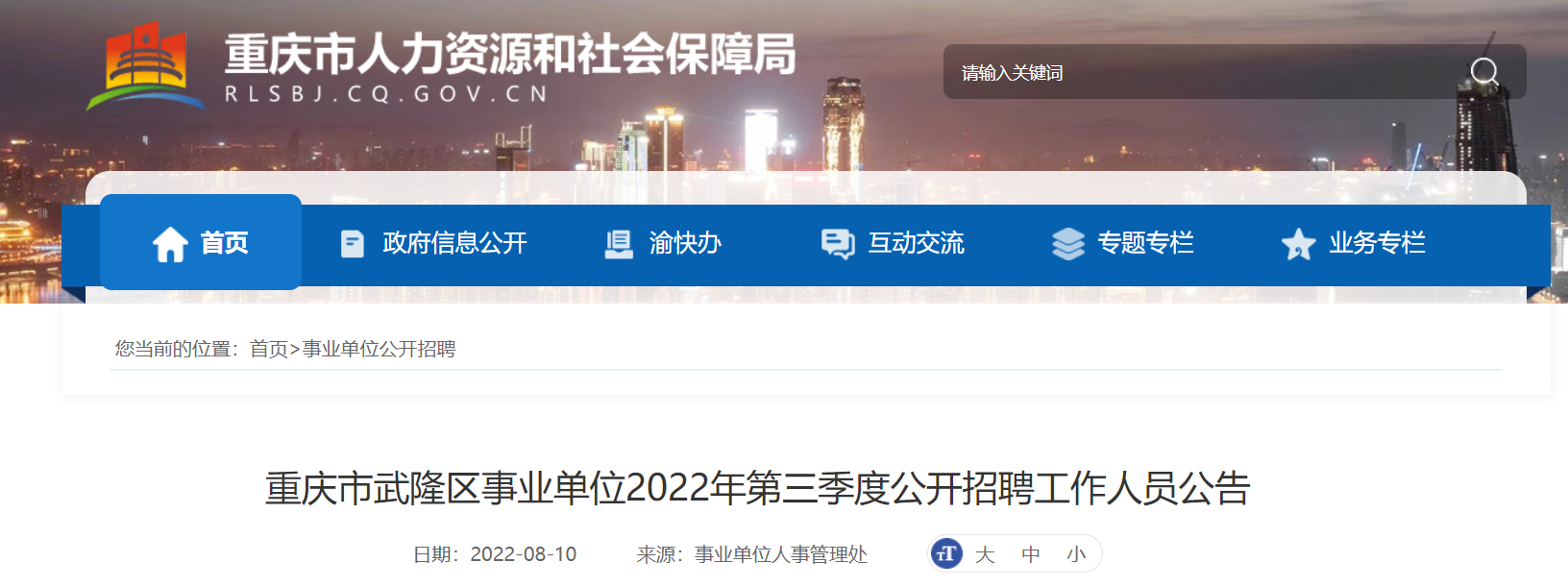The width and height of the screenshot is (1568, 587).
Task: Set font size to 中
Action: (1031, 554)
